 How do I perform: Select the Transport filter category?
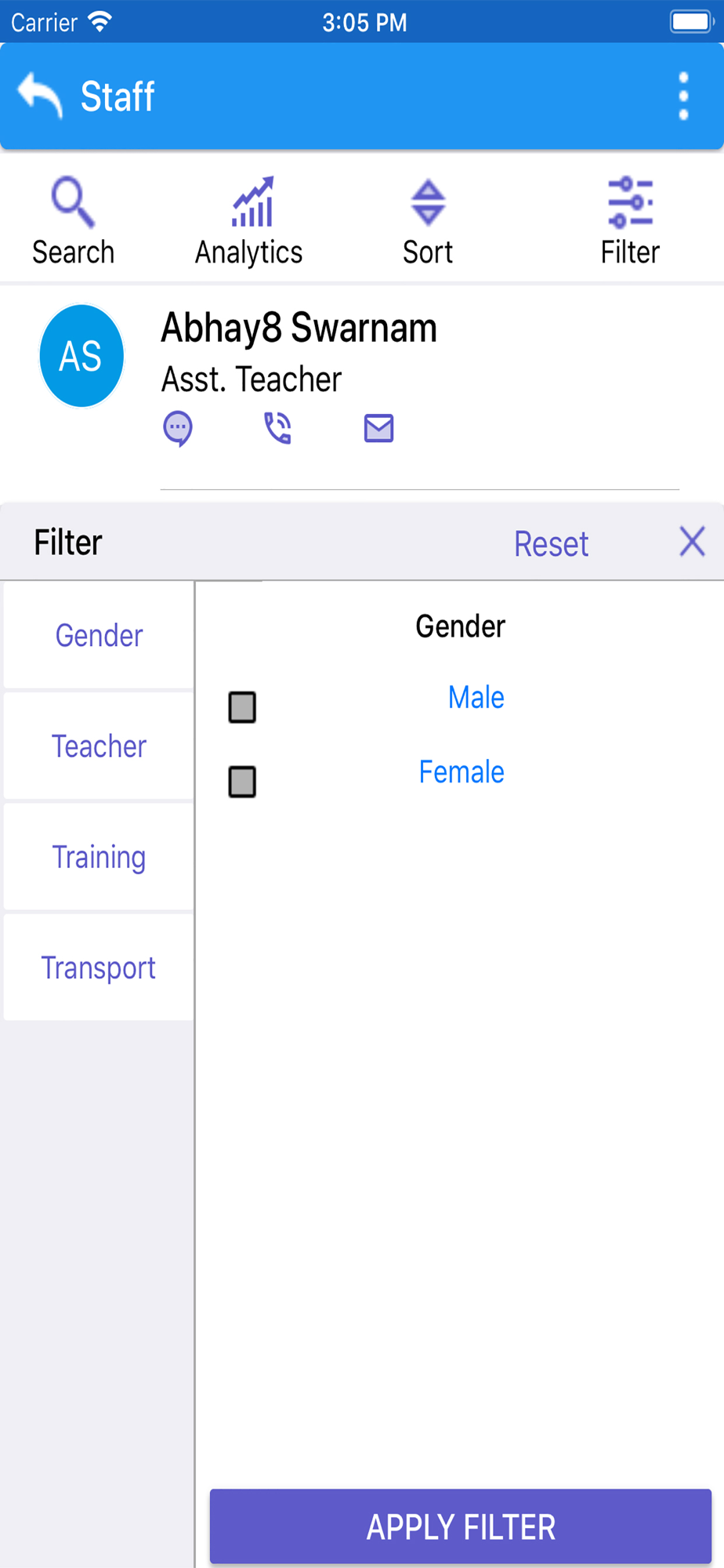click(x=99, y=967)
